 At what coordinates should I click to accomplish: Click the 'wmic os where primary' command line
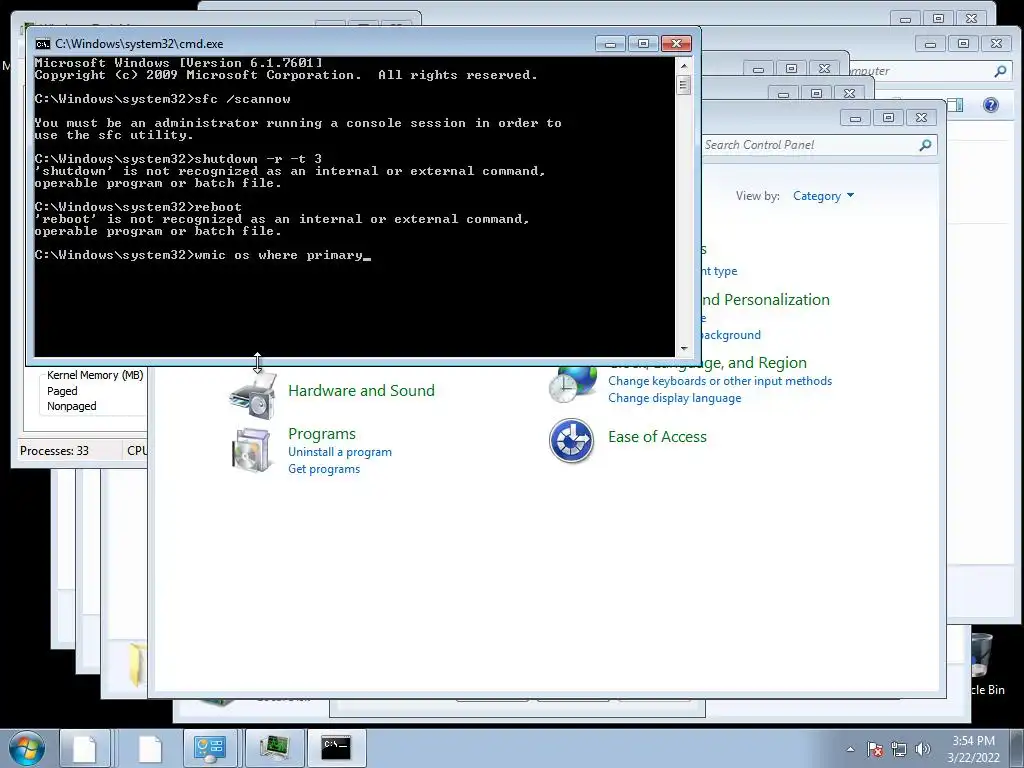pyautogui.click(x=202, y=255)
